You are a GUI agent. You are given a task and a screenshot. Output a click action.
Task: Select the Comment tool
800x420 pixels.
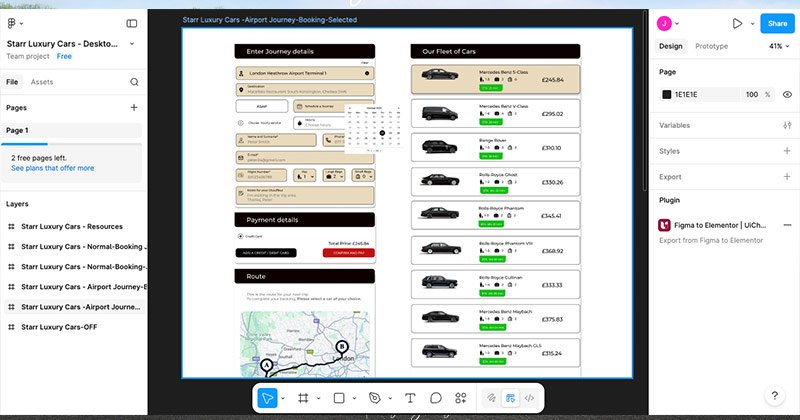point(436,398)
